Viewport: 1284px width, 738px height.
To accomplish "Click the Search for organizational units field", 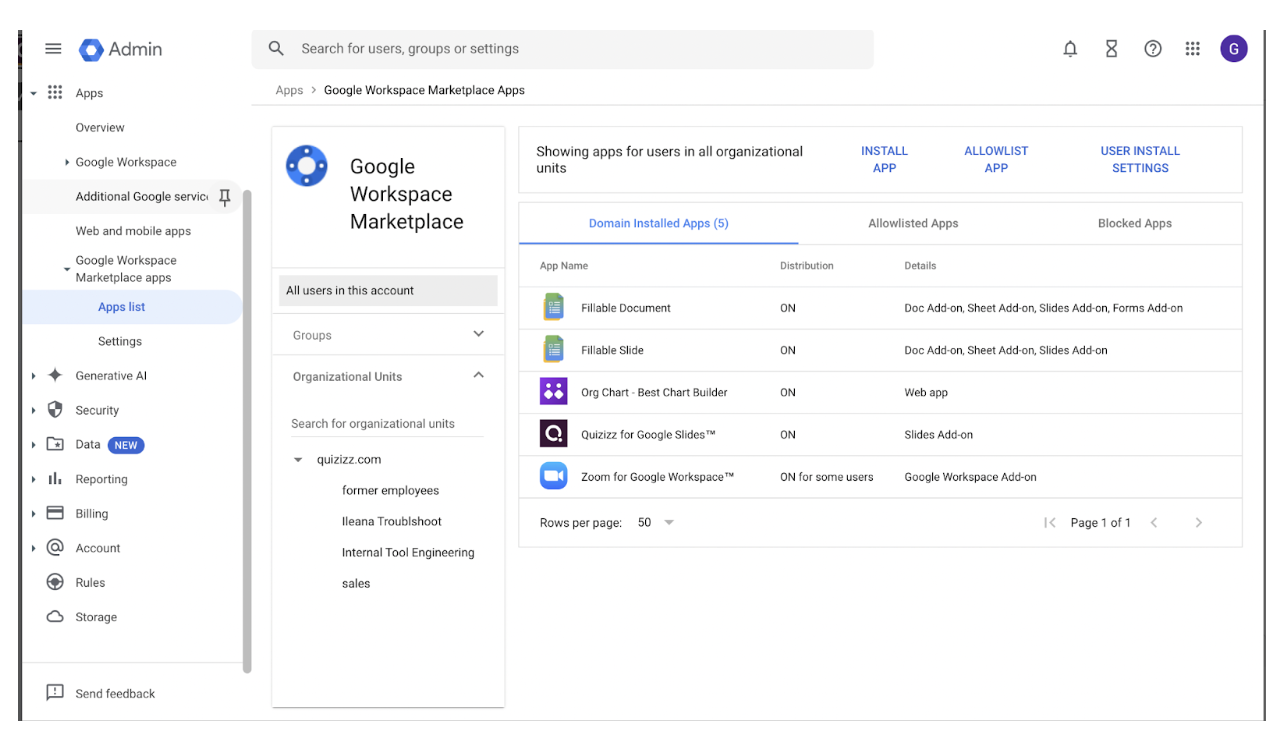I will [387, 423].
